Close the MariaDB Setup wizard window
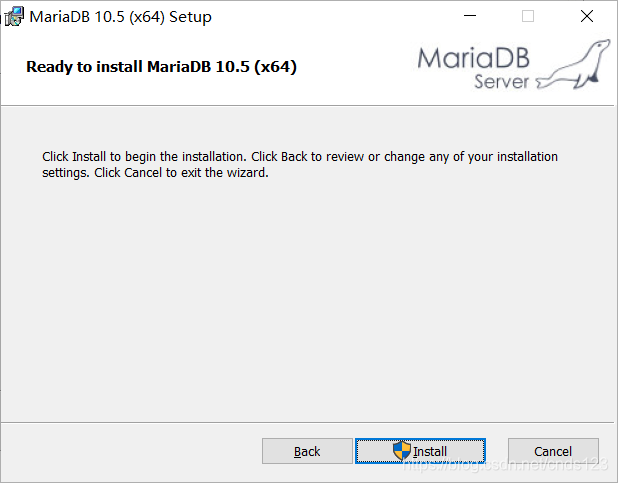618x483 pixels. point(587,16)
